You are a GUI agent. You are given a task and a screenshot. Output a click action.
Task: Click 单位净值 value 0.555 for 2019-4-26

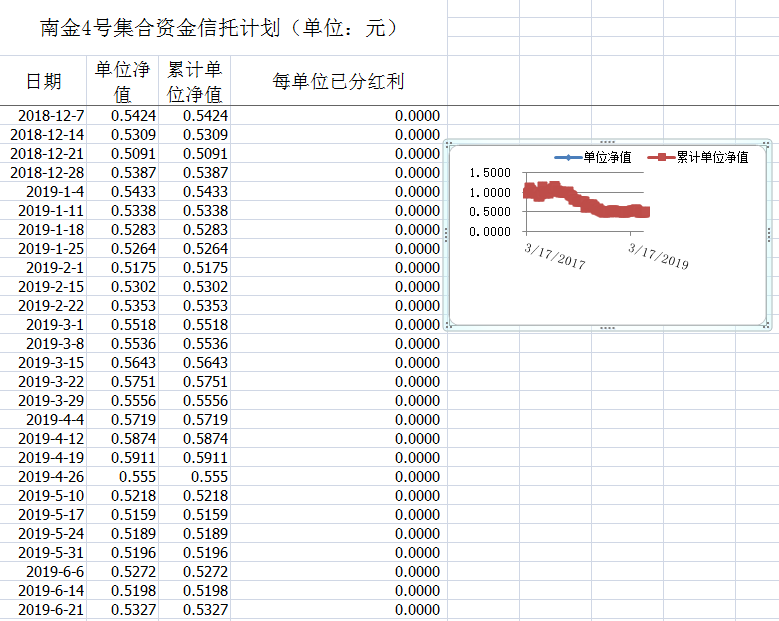coord(123,476)
